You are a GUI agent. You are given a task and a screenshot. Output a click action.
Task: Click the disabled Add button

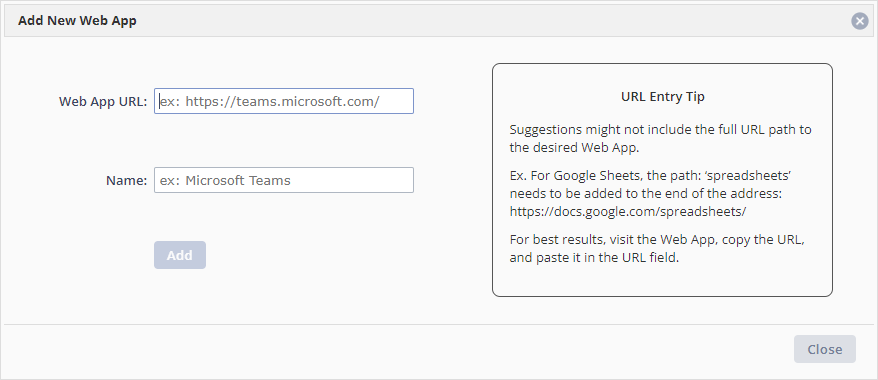coord(180,255)
